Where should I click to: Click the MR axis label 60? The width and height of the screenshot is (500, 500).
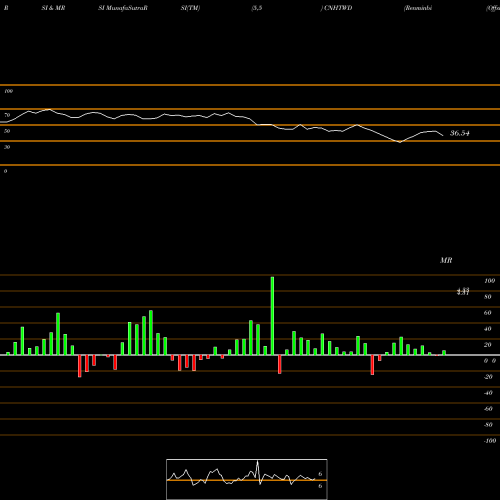pyautogui.click(x=487, y=313)
